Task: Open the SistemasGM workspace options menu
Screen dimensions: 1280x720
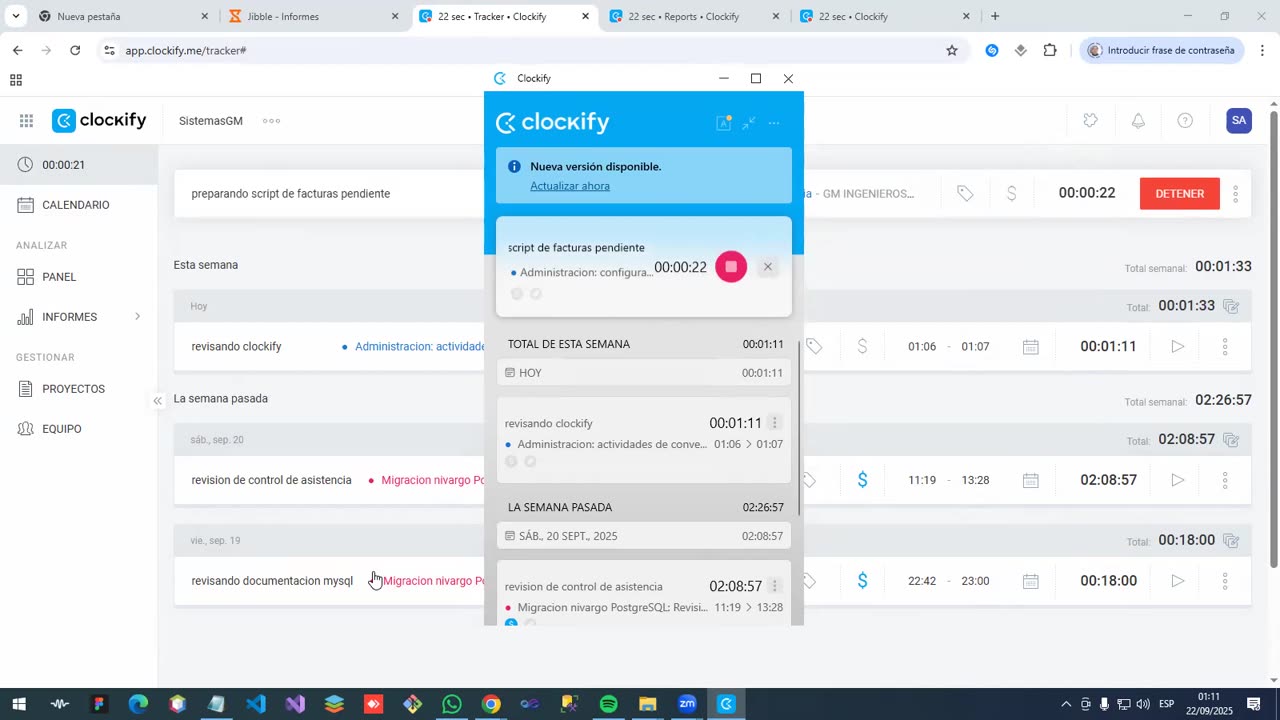Action: pos(271,121)
